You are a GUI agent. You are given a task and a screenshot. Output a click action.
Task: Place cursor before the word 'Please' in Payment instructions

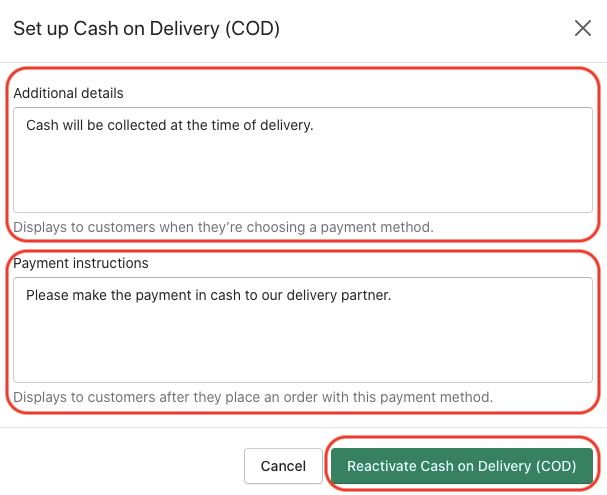[26, 295]
